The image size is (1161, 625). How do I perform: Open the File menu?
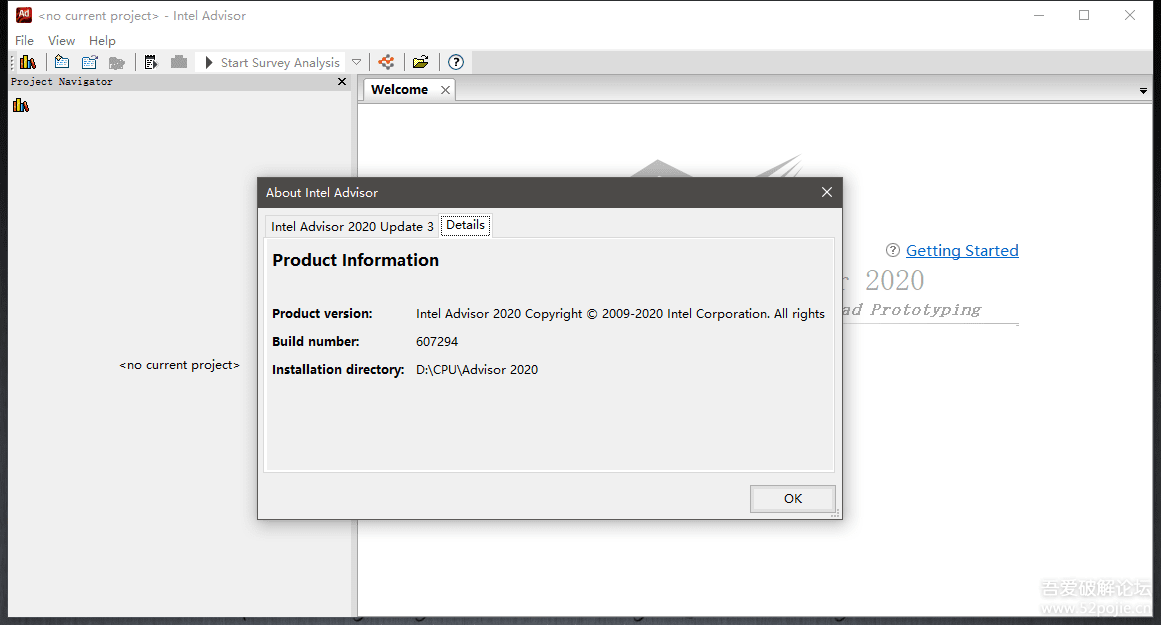[24, 40]
